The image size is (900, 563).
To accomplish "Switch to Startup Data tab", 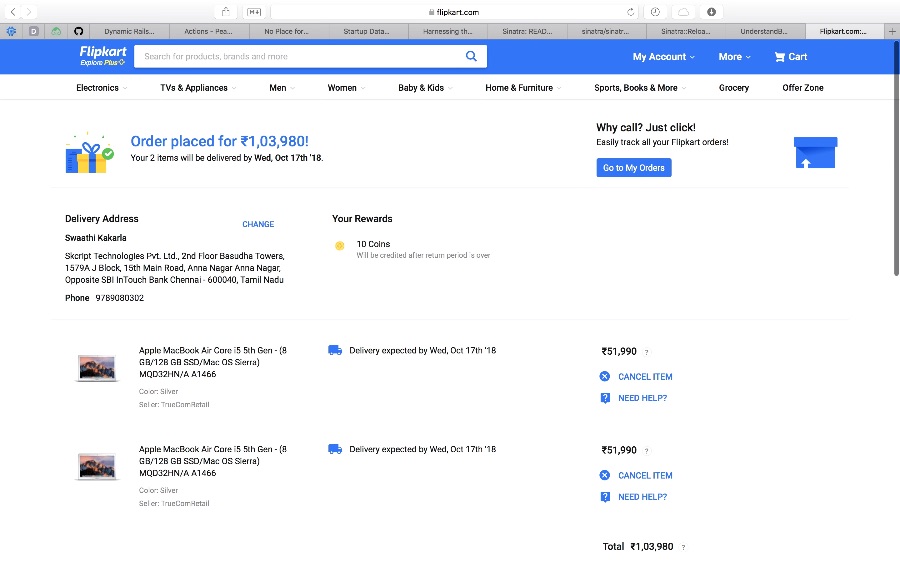I will (x=368, y=32).
